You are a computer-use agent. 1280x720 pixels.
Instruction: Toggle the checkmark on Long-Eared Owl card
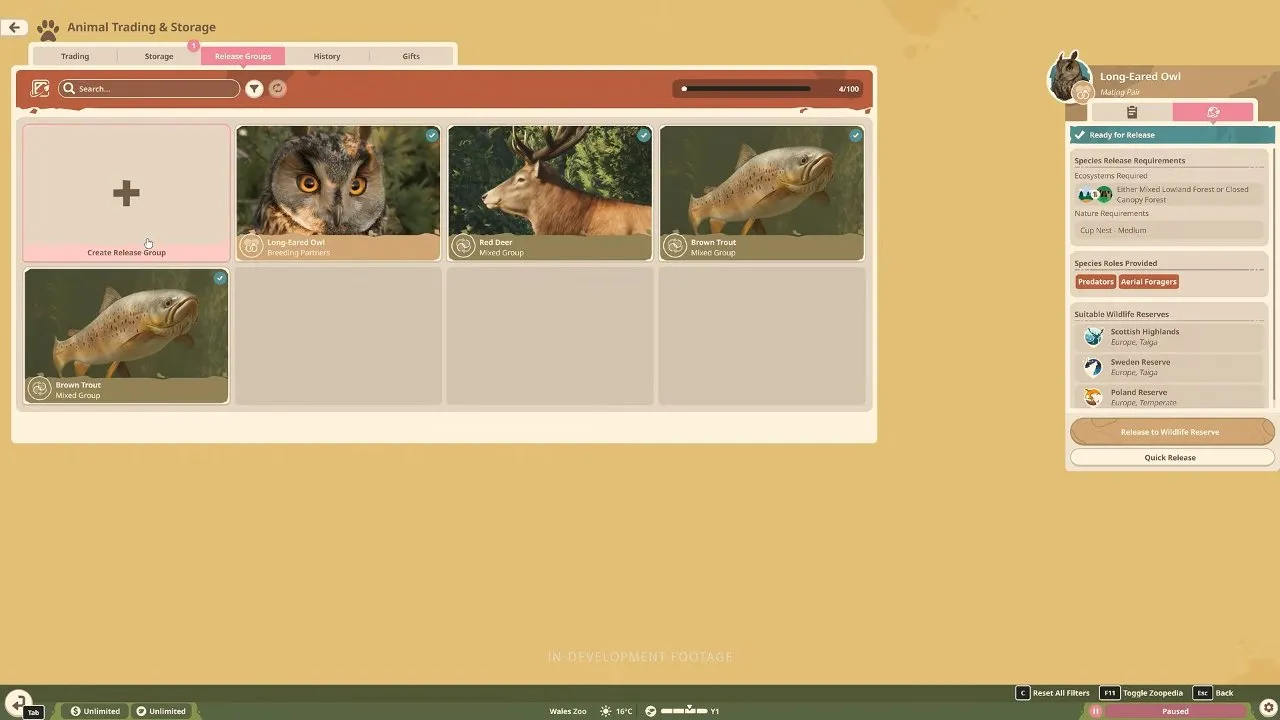point(432,135)
